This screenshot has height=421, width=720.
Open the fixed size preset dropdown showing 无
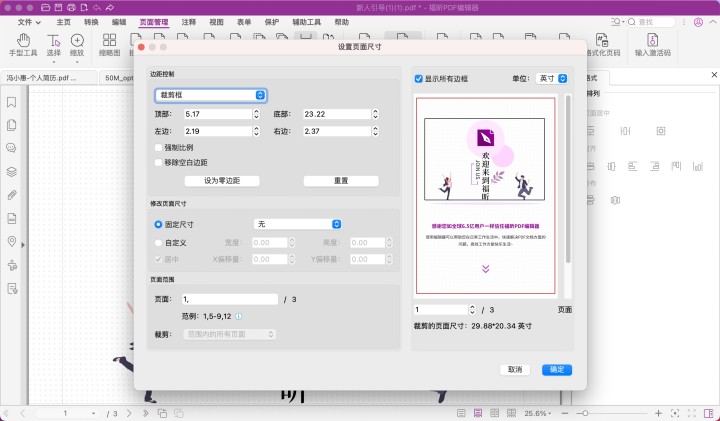pyautogui.click(x=296, y=225)
